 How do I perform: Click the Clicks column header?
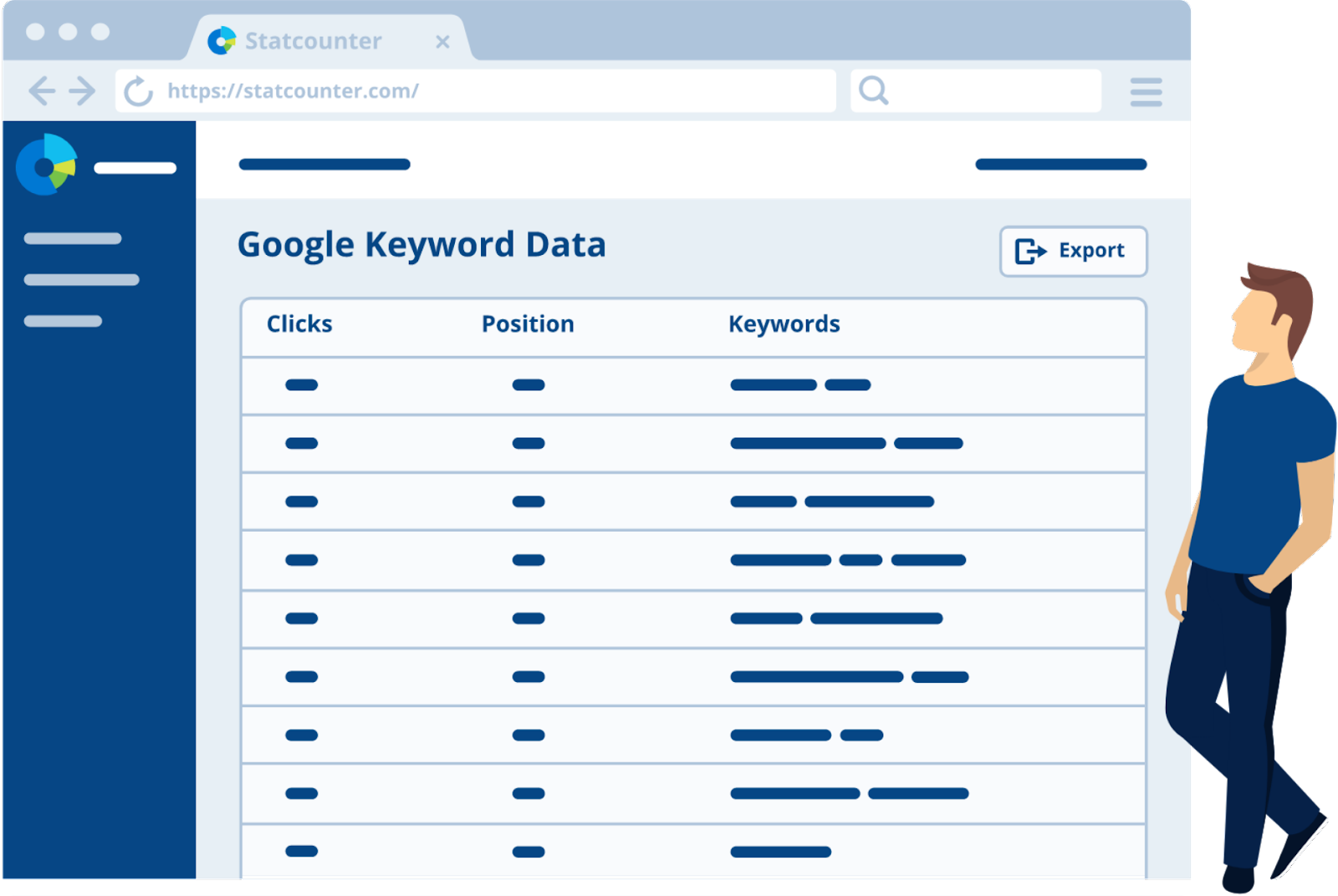click(299, 324)
